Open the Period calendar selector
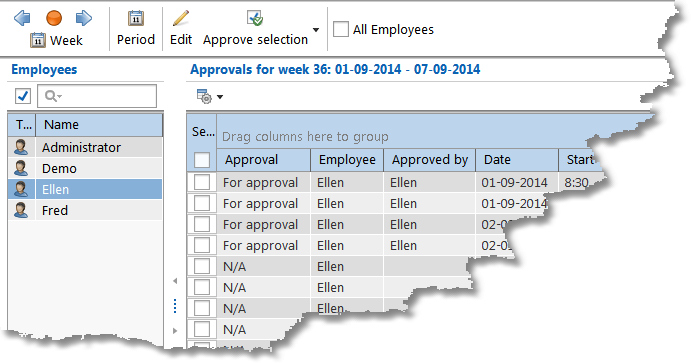This screenshot has width=691, height=364. pyautogui.click(x=136, y=28)
